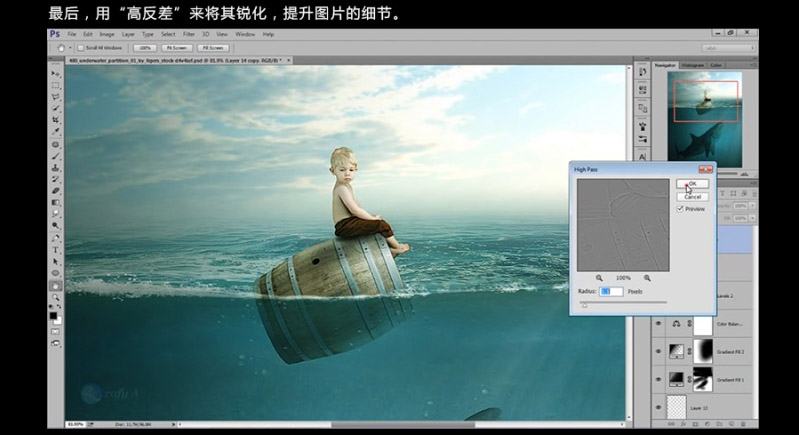Click the 100% zoom button
This screenshot has width=799, height=435.
click(145, 48)
